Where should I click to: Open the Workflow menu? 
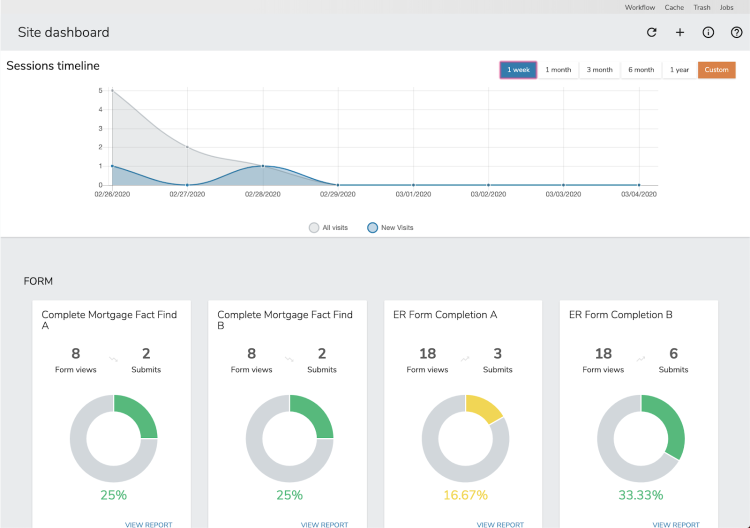click(640, 7)
